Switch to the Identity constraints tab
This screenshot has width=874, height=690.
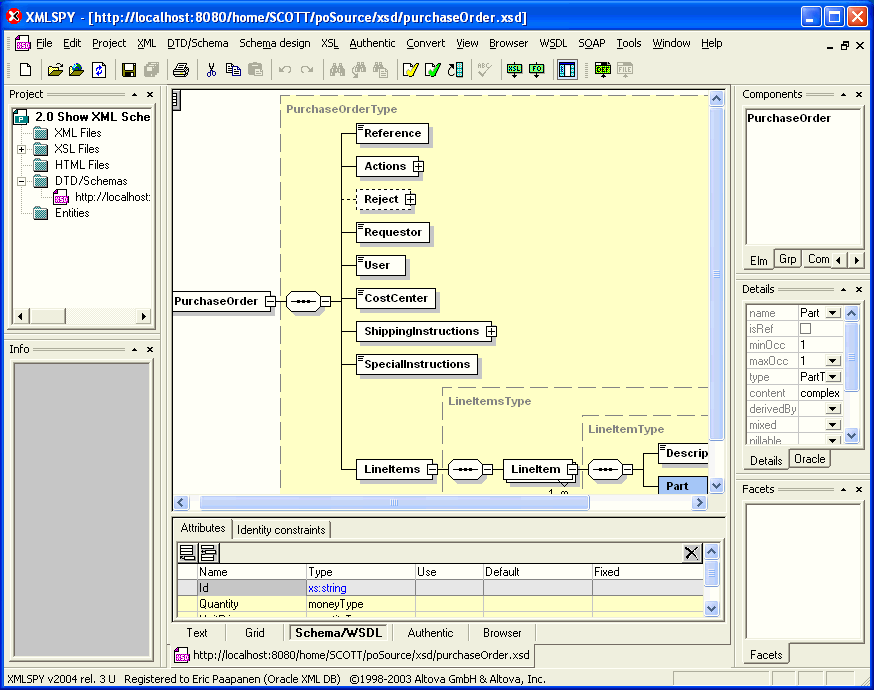click(281, 529)
